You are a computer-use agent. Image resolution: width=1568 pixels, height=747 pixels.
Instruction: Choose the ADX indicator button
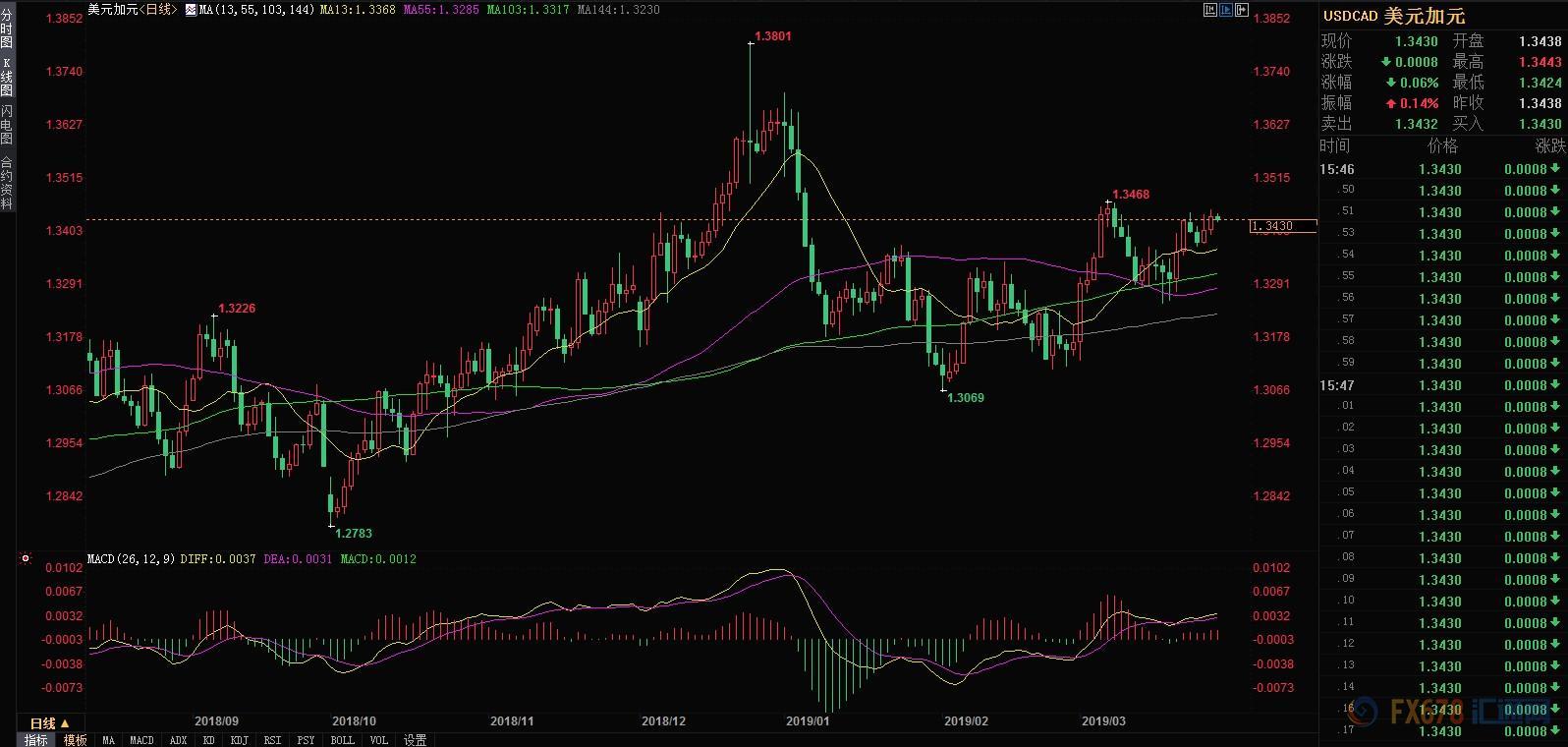[x=178, y=740]
